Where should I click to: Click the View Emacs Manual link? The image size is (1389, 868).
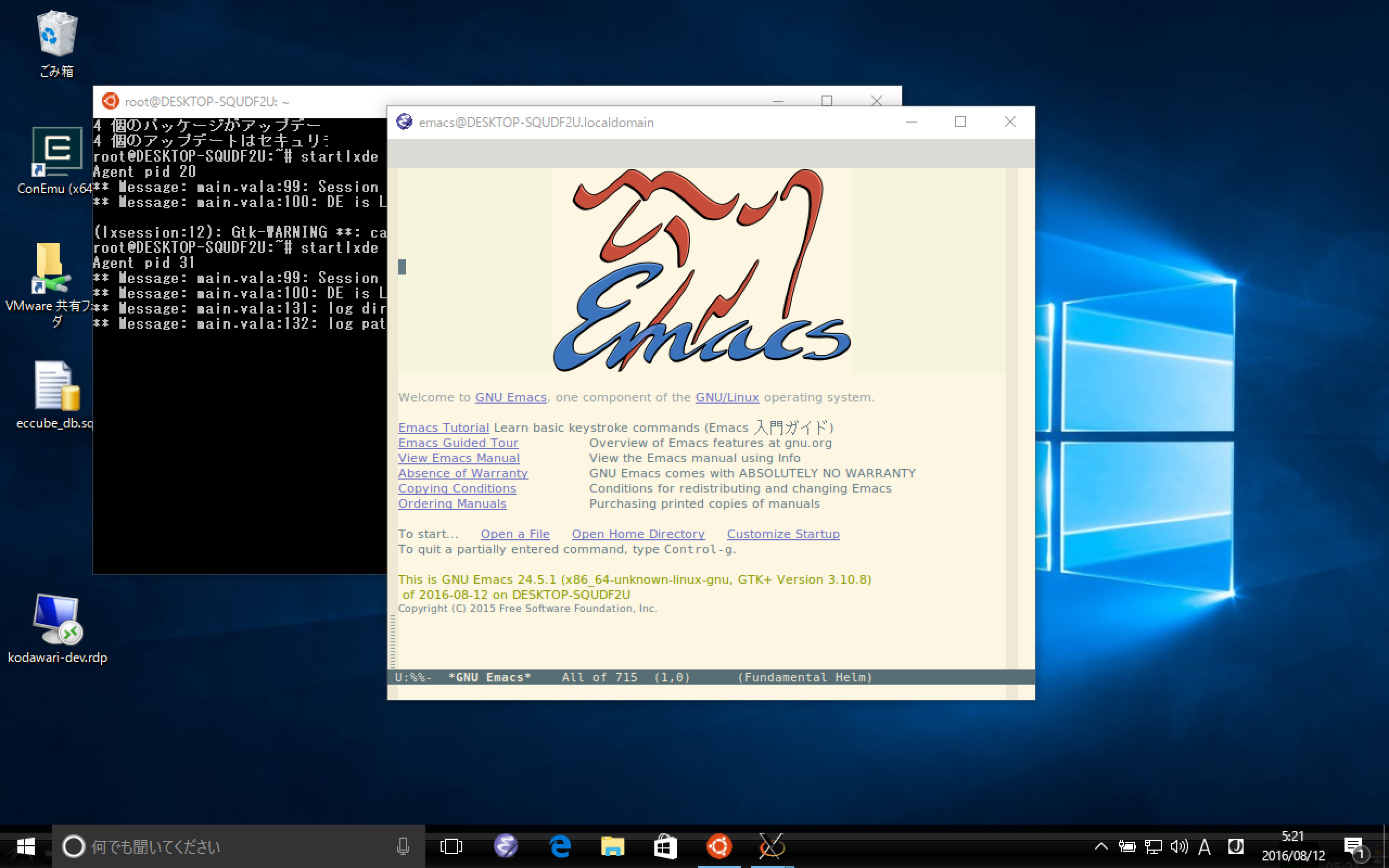click(x=458, y=458)
